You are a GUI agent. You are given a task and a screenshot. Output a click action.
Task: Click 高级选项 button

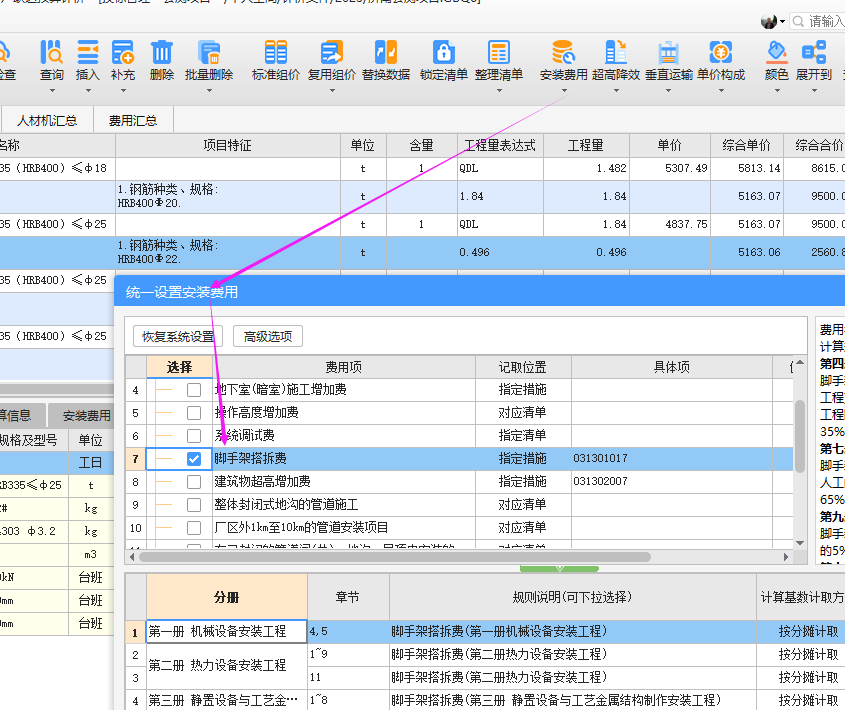[268, 336]
